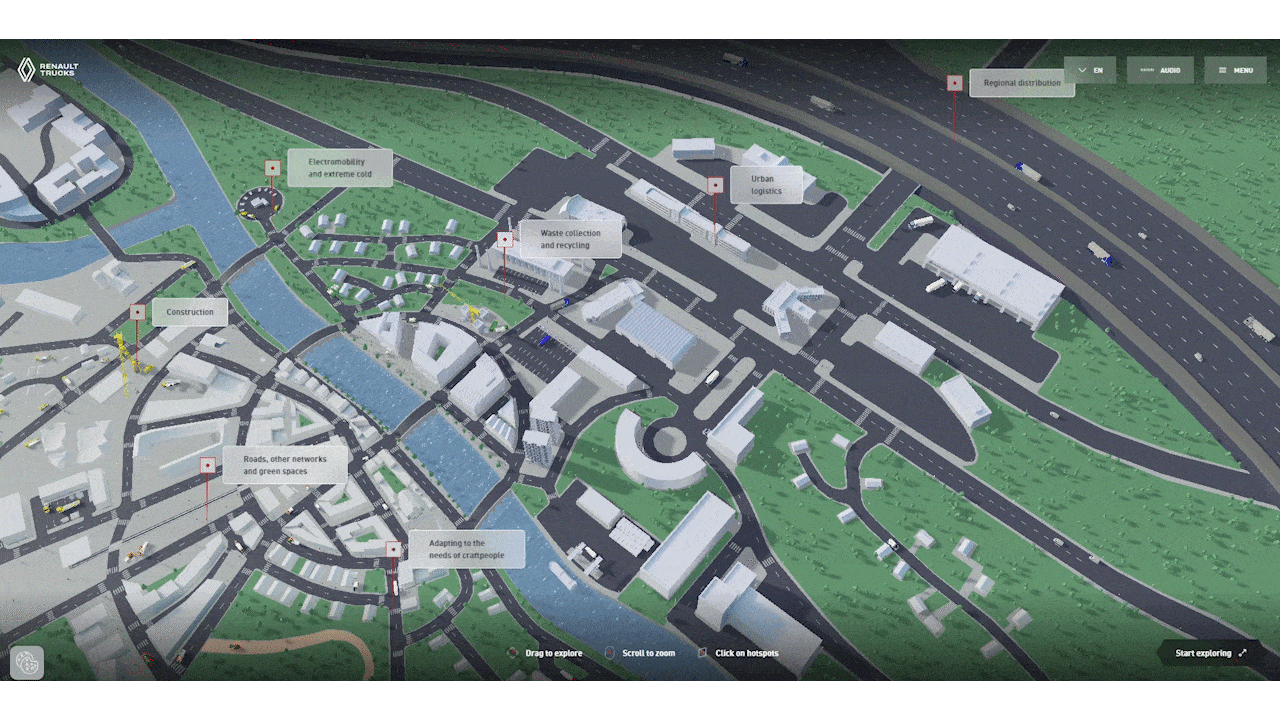The image size is (1280, 720).
Task: Expand the EN language dropdown
Action: [1090, 70]
